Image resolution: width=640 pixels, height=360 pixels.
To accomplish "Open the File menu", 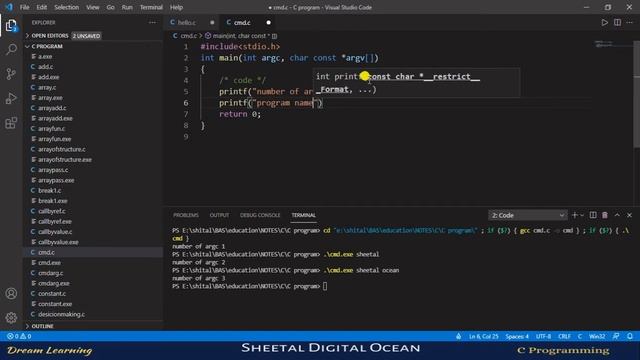I will pos(24,7).
